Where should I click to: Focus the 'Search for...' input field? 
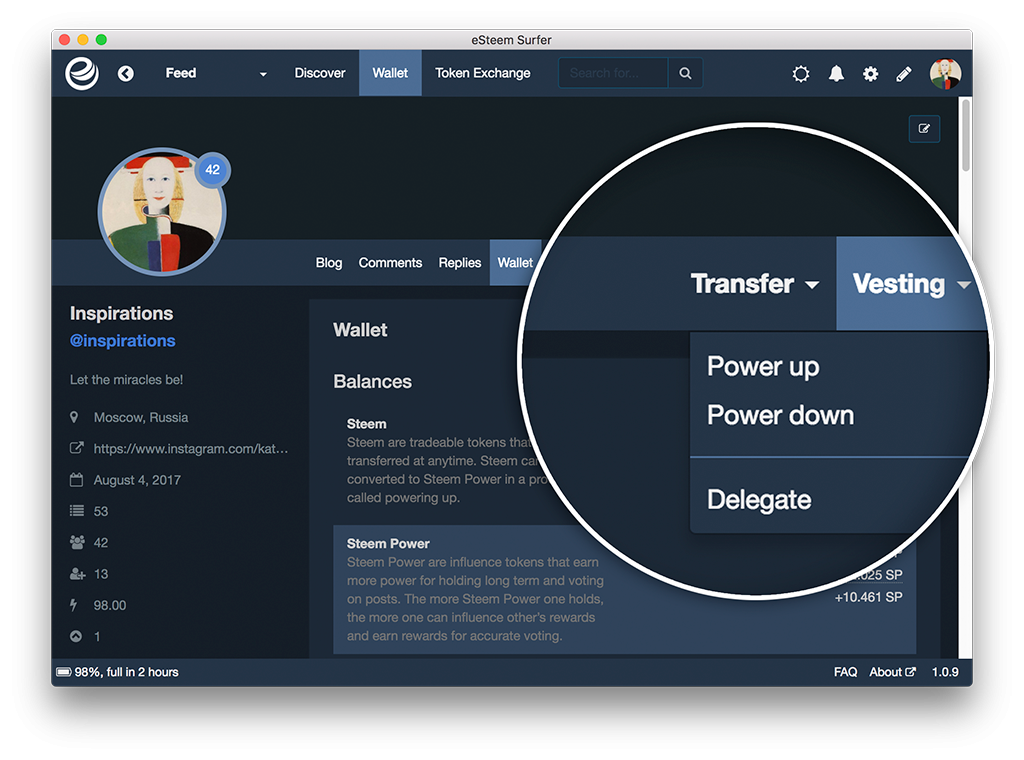click(x=613, y=73)
